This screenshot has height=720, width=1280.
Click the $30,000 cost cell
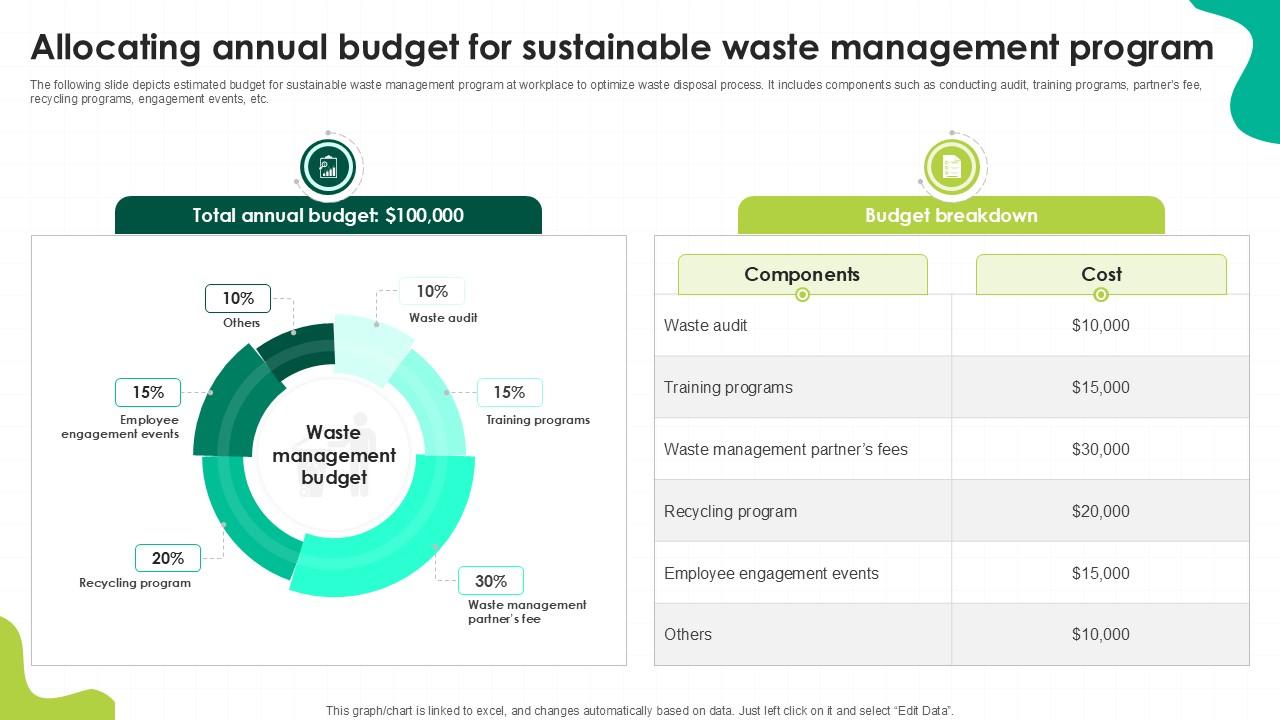coord(1100,449)
